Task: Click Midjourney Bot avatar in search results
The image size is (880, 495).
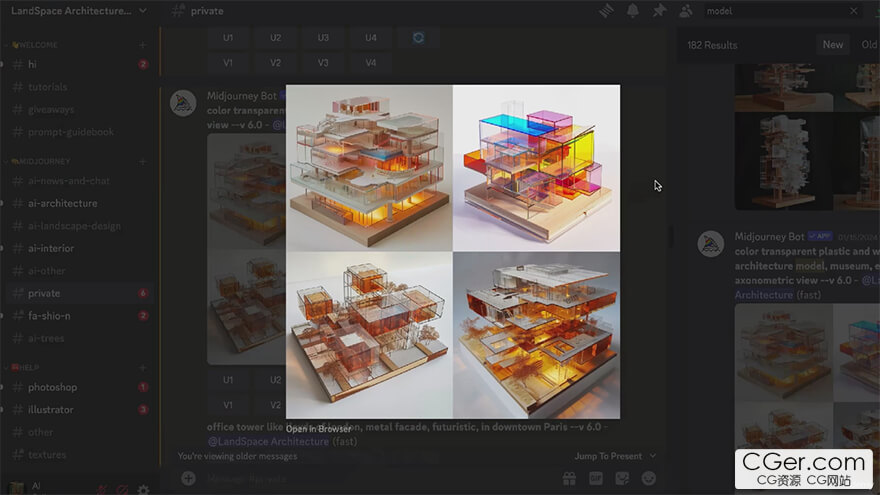Action: tap(711, 244)
